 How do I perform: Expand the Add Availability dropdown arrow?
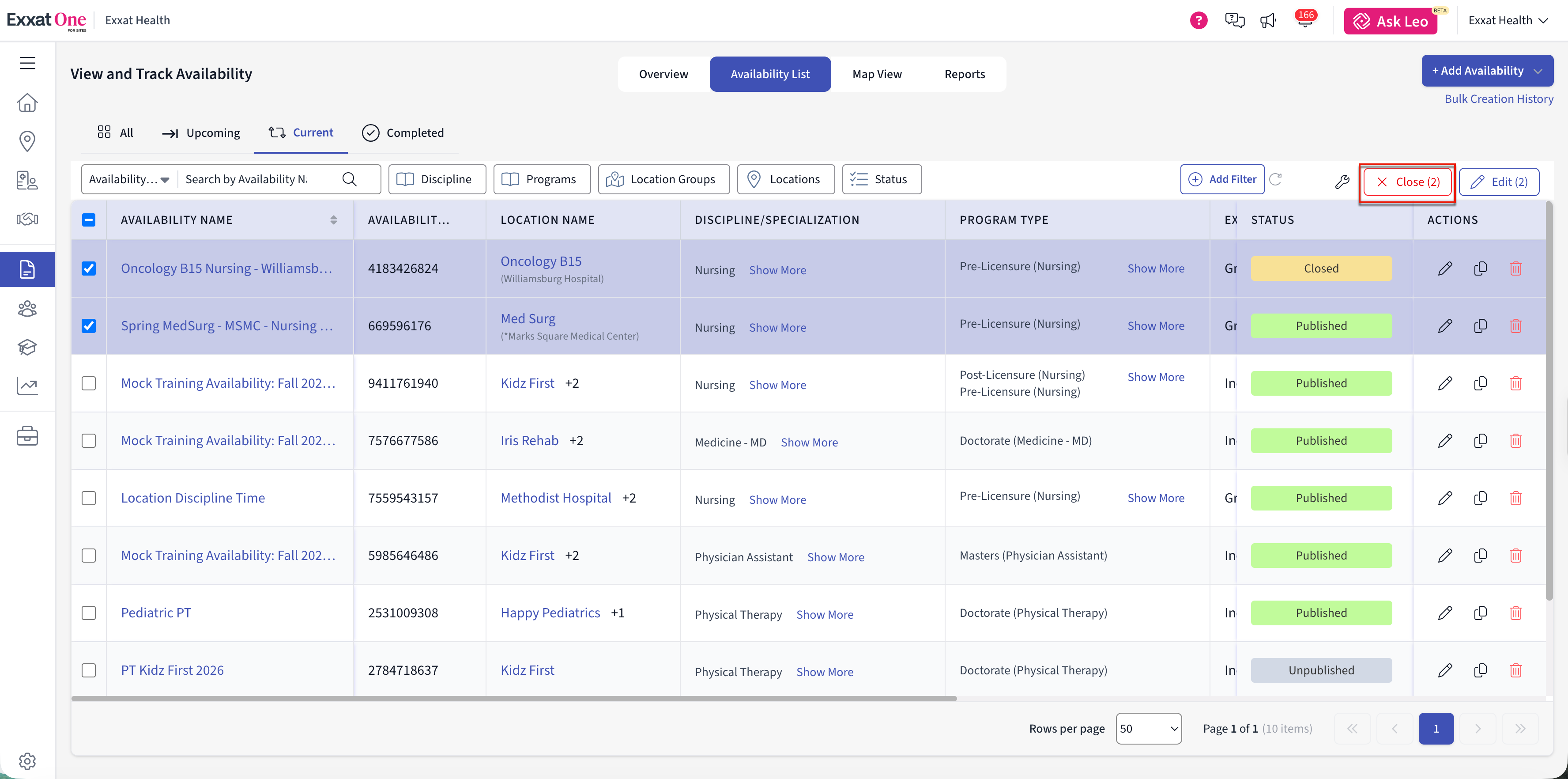pos(1538,71)
